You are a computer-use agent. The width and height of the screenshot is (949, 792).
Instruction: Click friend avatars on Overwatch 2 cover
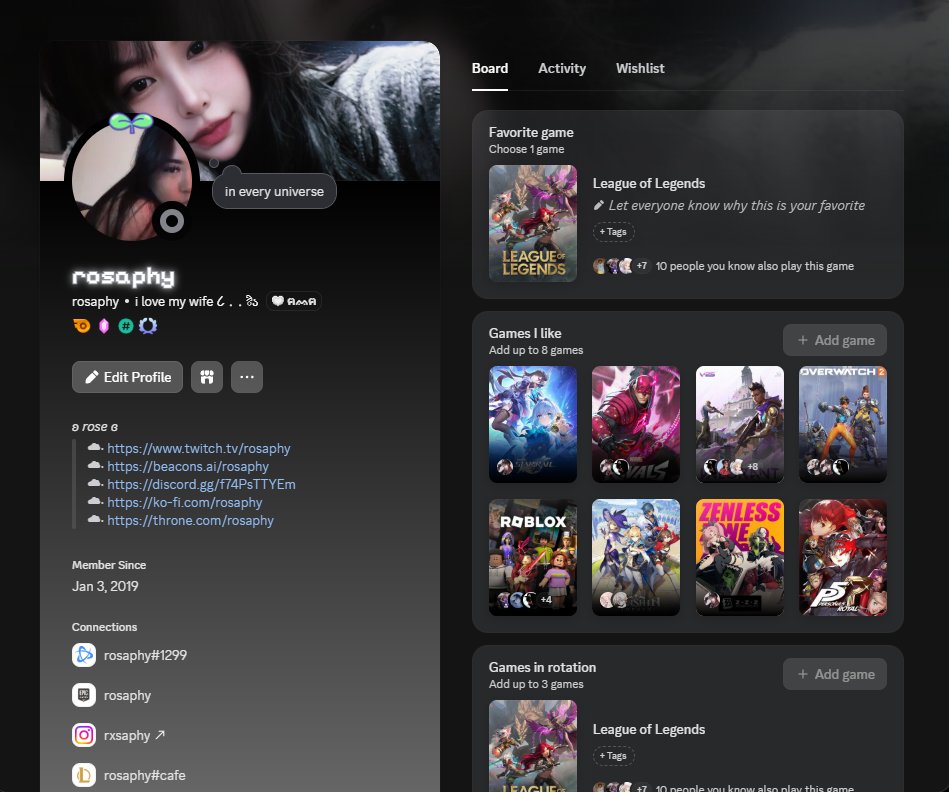[x=827, y=466]
